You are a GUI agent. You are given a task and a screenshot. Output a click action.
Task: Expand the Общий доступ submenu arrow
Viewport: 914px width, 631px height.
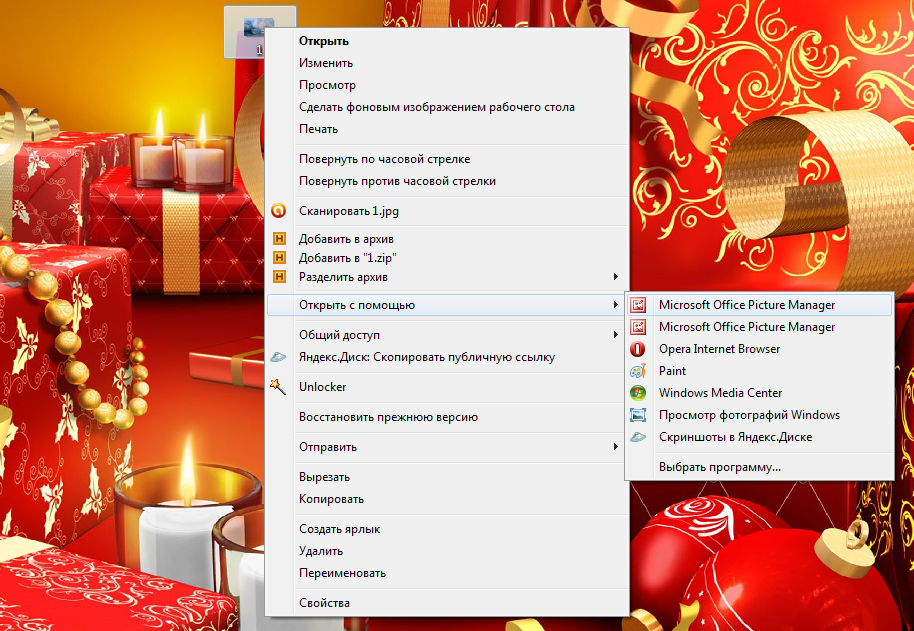(616, 334)
